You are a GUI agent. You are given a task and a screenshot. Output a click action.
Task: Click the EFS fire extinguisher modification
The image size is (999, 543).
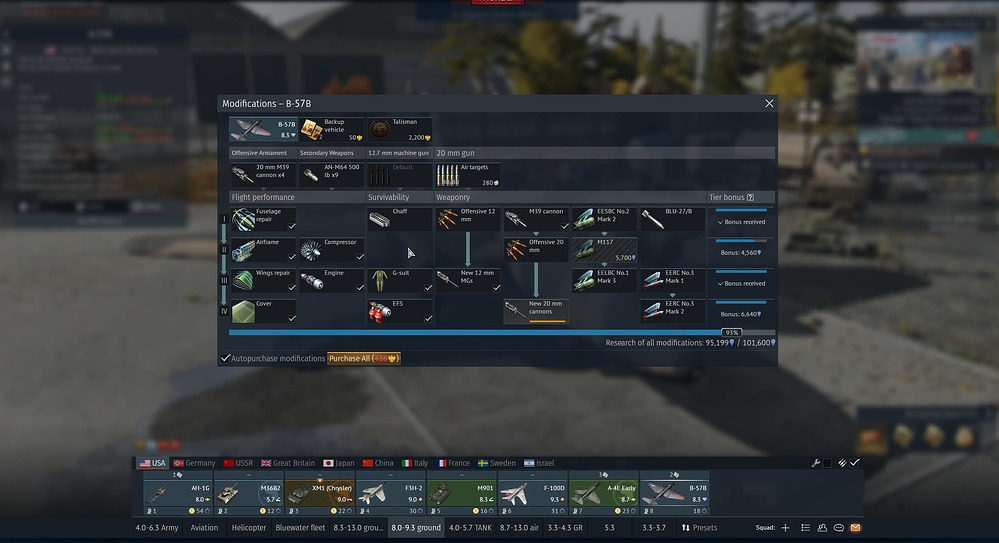click(x=380, y=311)
